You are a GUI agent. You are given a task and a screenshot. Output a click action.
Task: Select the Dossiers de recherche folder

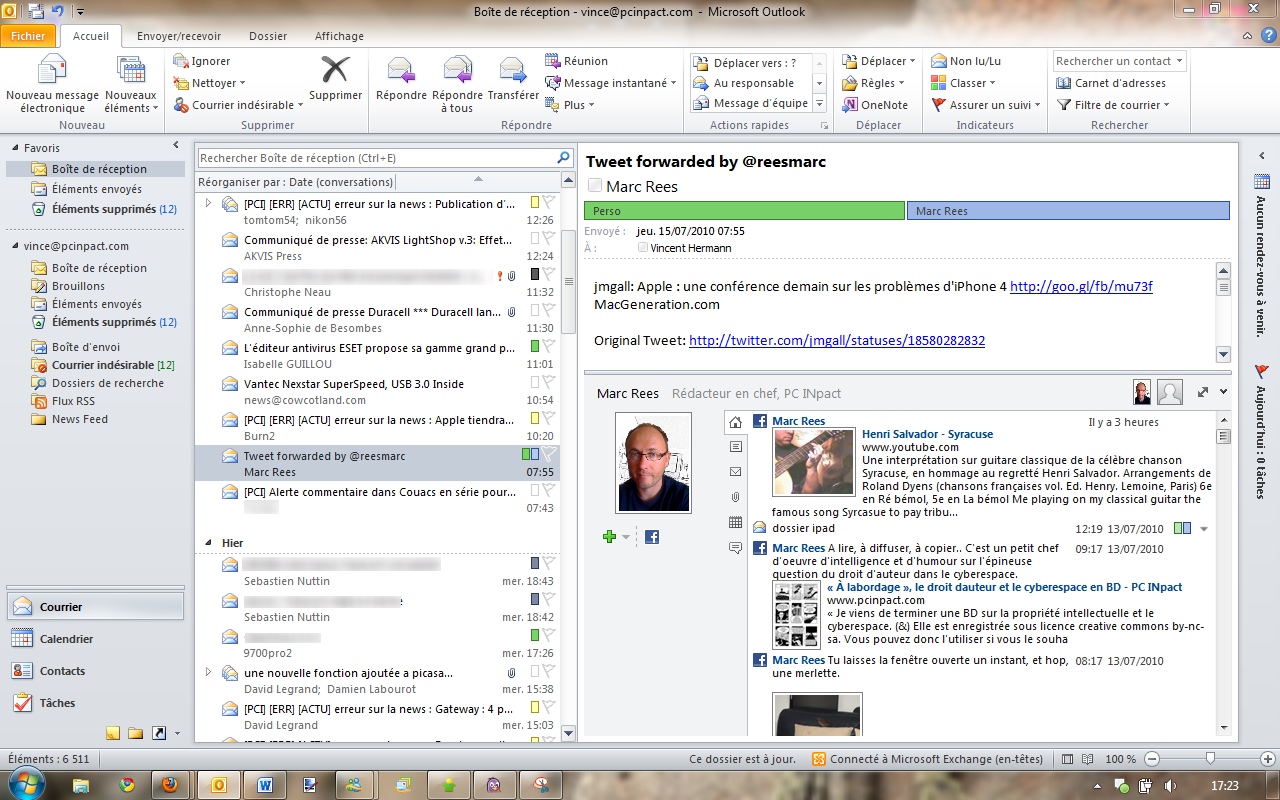107,383
